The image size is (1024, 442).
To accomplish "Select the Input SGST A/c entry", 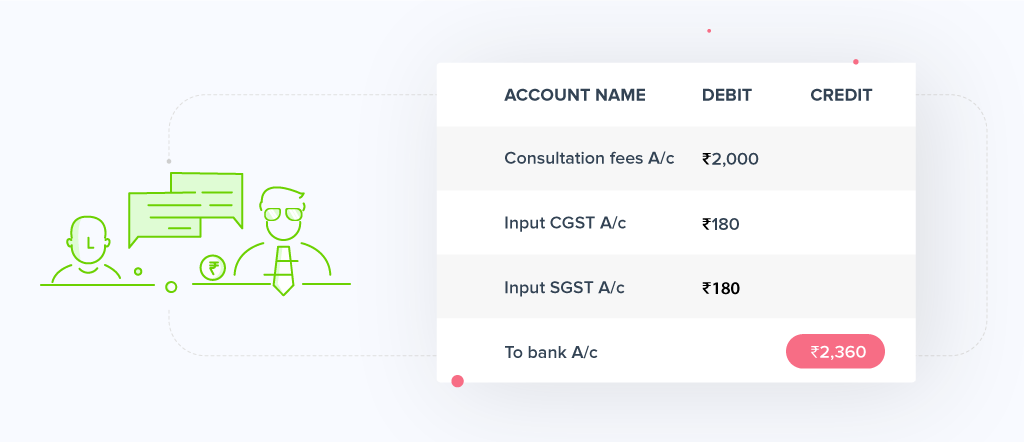I will point(564,288).
